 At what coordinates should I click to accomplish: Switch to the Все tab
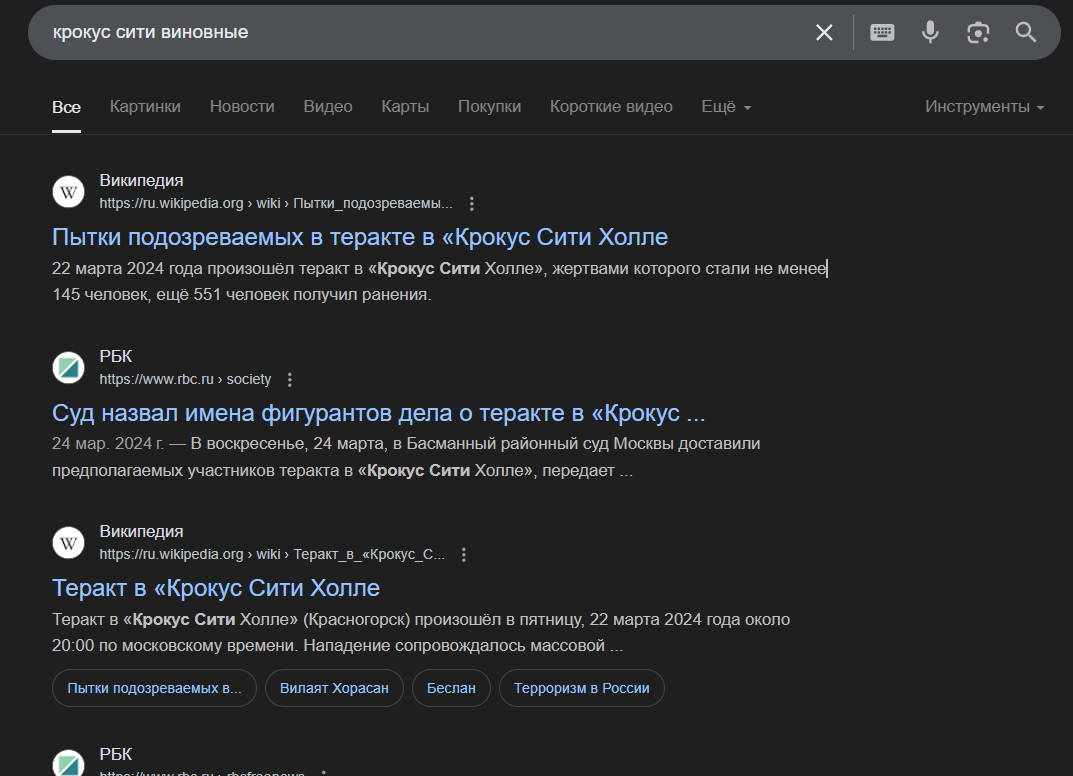click(x=66, y=107)
